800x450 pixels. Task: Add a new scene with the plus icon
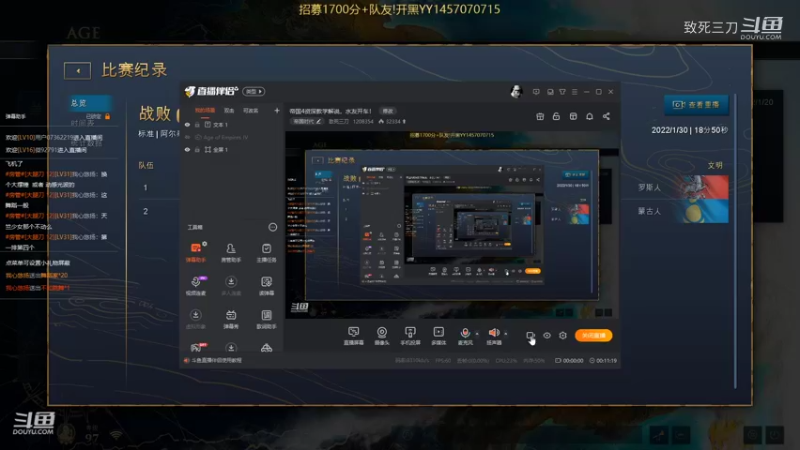(277, 110)
